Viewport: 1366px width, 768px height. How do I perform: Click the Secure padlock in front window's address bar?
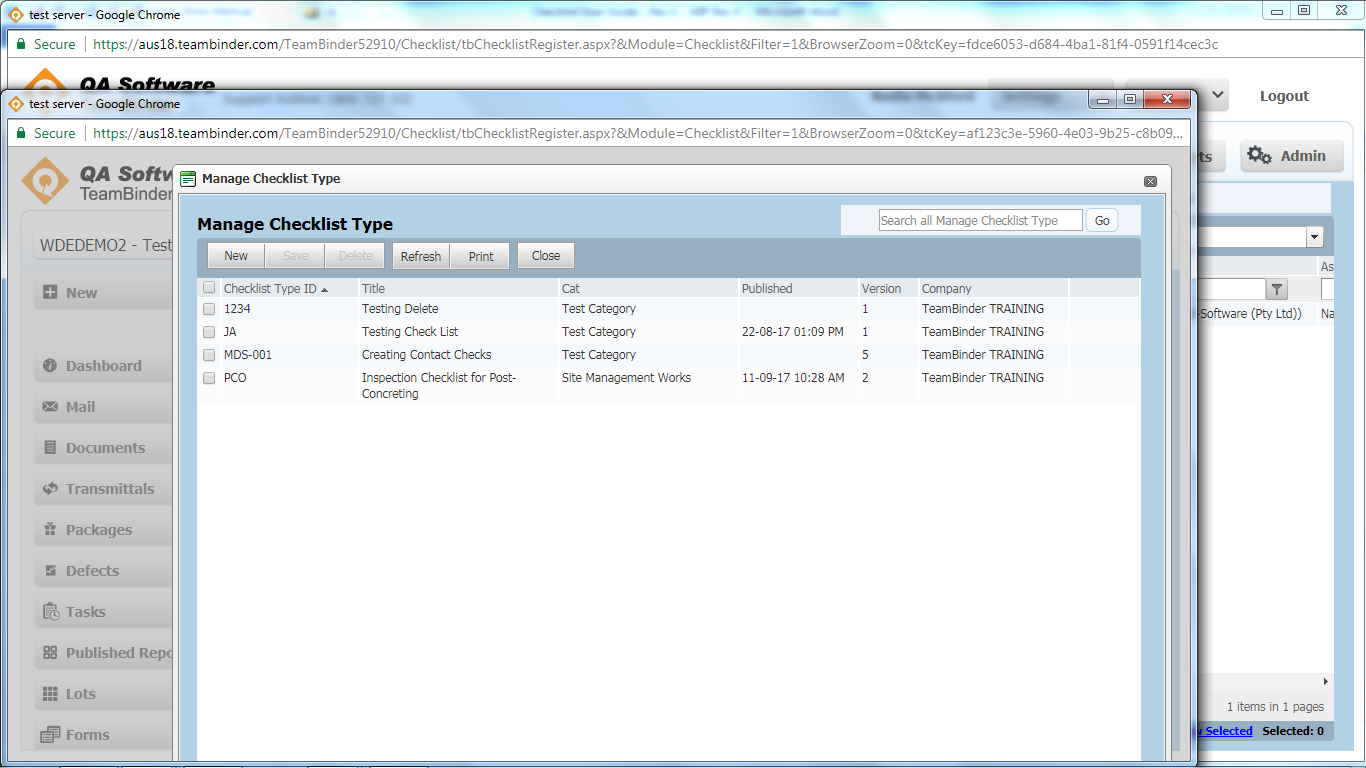click(x=19, y=133)
